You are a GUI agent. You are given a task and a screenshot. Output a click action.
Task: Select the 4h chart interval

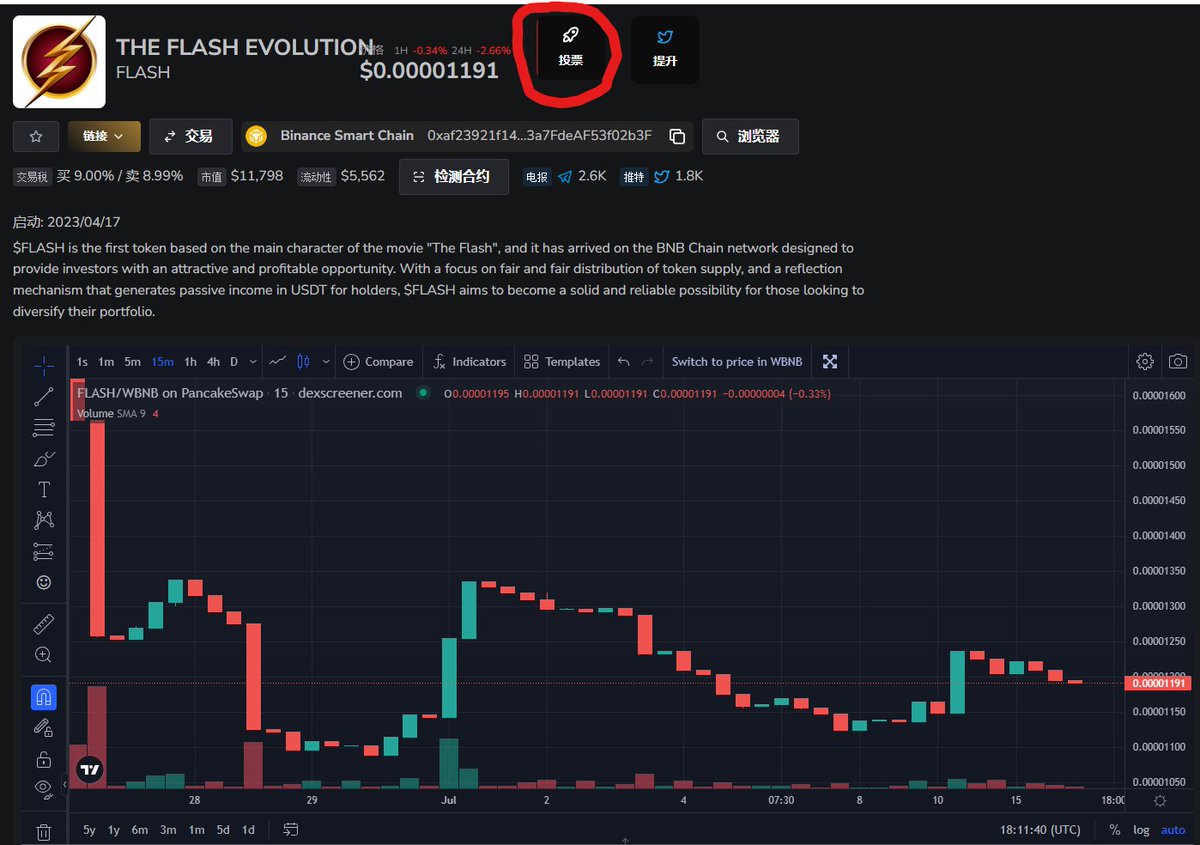pos(213,362)
